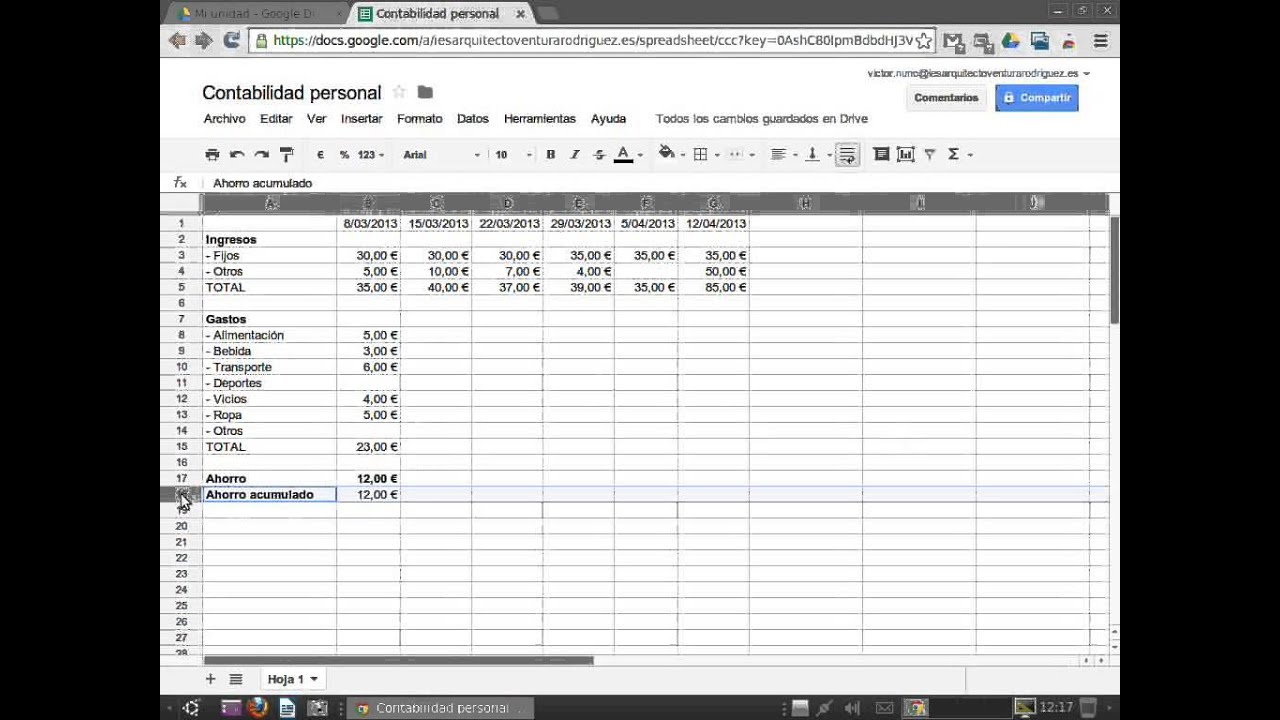Open the Arial font dropdown

[x=441, y=154]
